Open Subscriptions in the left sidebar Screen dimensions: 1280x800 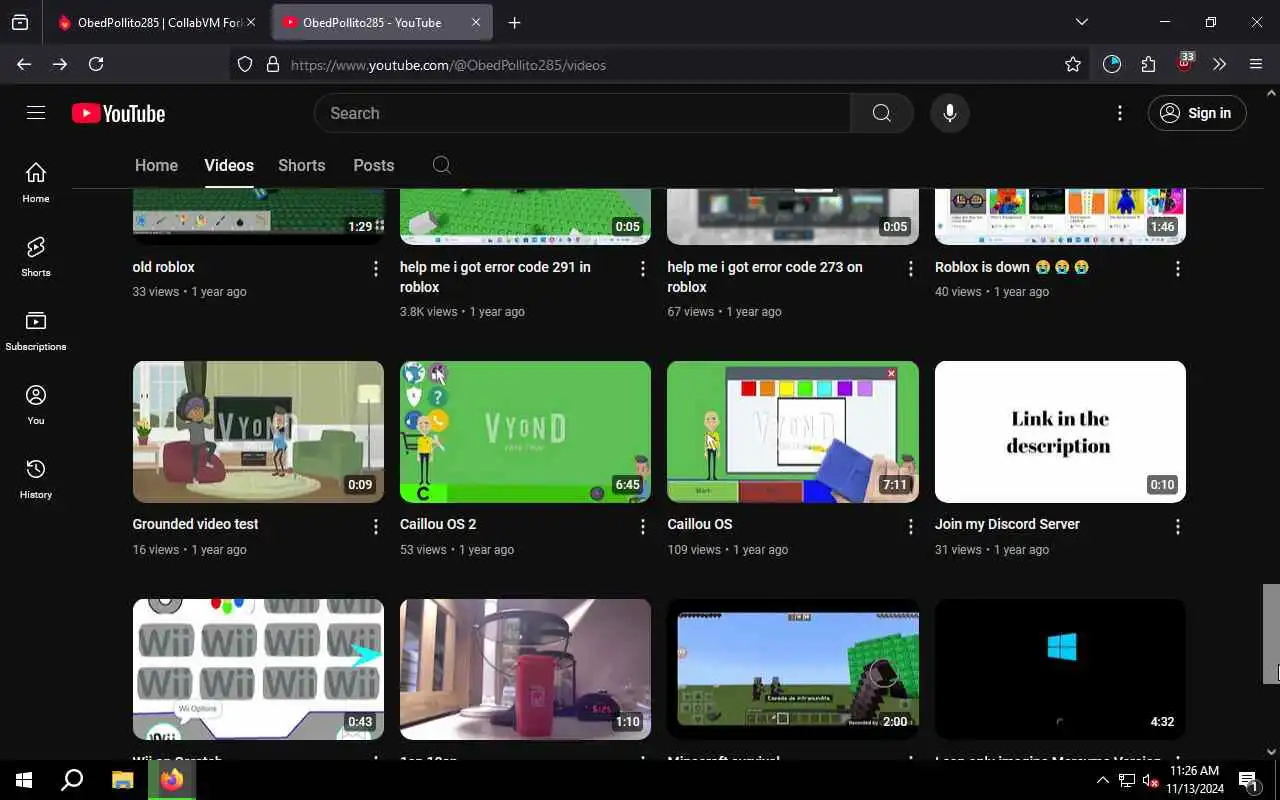coord(36,330)
